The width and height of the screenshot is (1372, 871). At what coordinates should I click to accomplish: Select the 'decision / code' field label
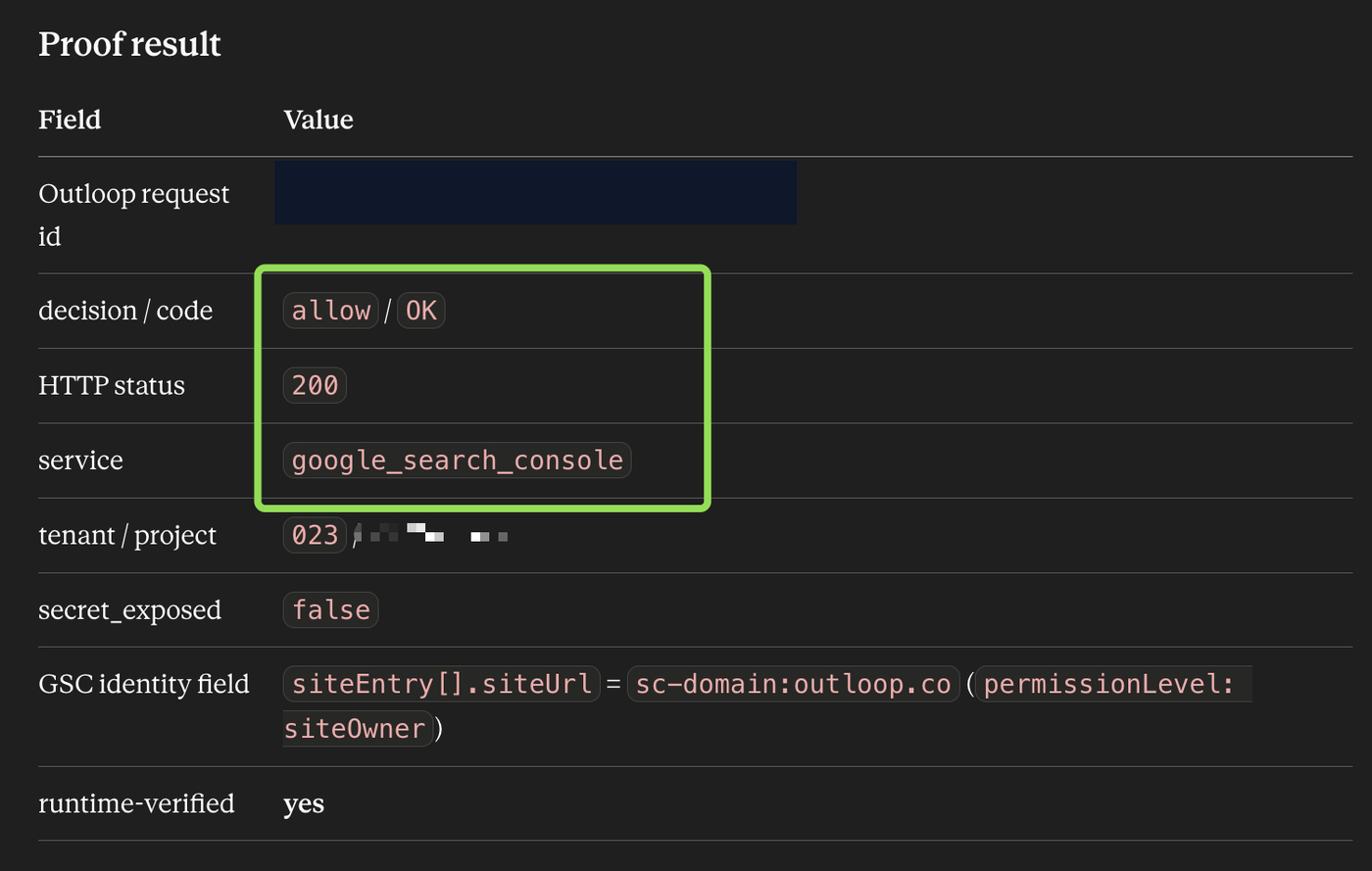tap(125, 311)
